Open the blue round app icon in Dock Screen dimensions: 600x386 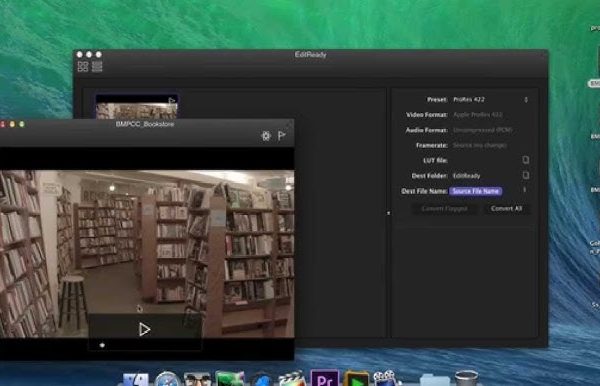(x=262, y=380)
